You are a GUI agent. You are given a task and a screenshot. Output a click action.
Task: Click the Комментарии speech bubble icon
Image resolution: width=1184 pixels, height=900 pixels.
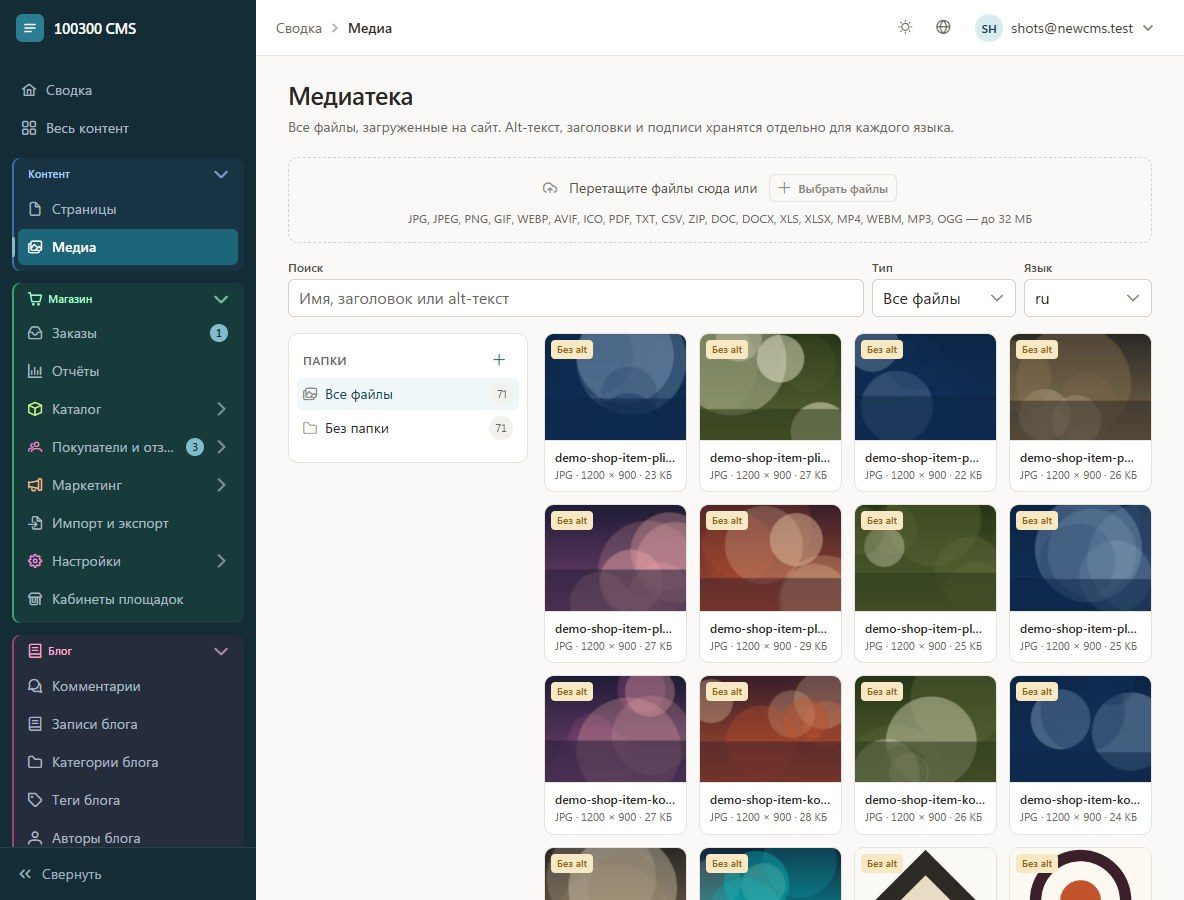(x=35, y=686)
